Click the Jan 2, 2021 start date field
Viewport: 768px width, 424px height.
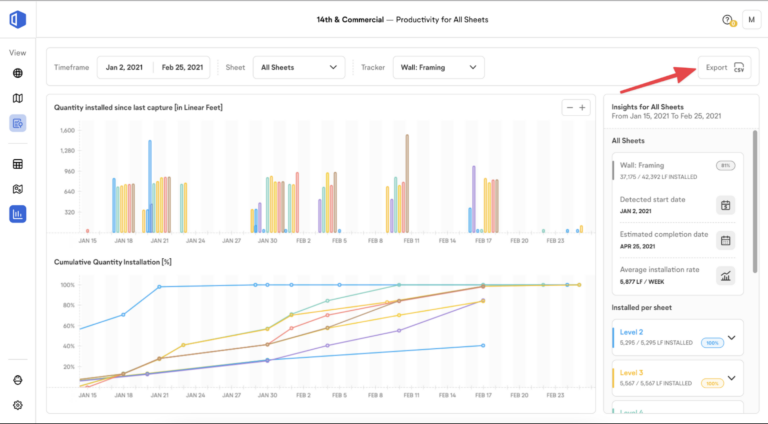pos(125,68)
